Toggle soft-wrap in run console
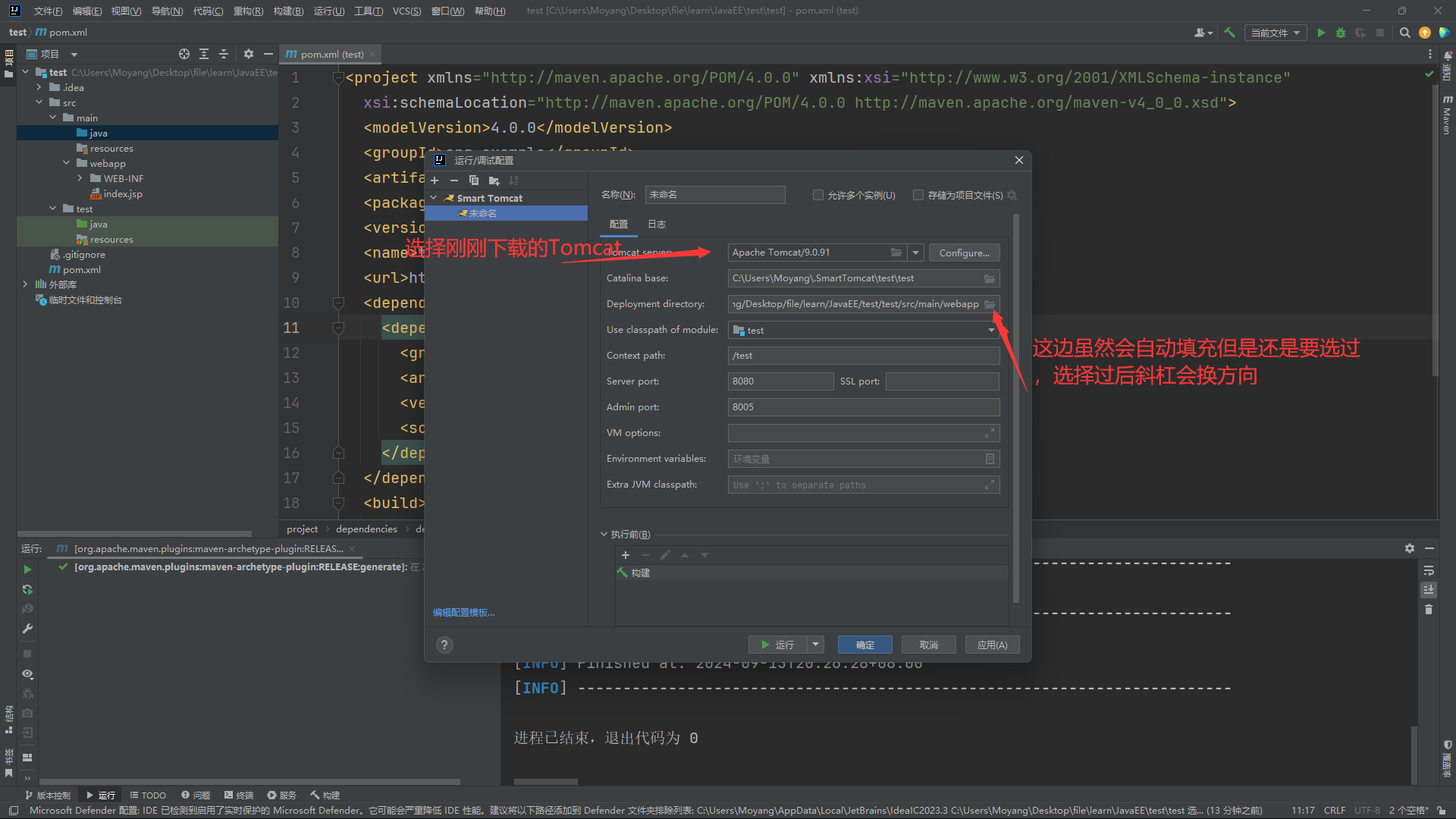Viewport: 1456px width, 819px height. click(1429, 570)
